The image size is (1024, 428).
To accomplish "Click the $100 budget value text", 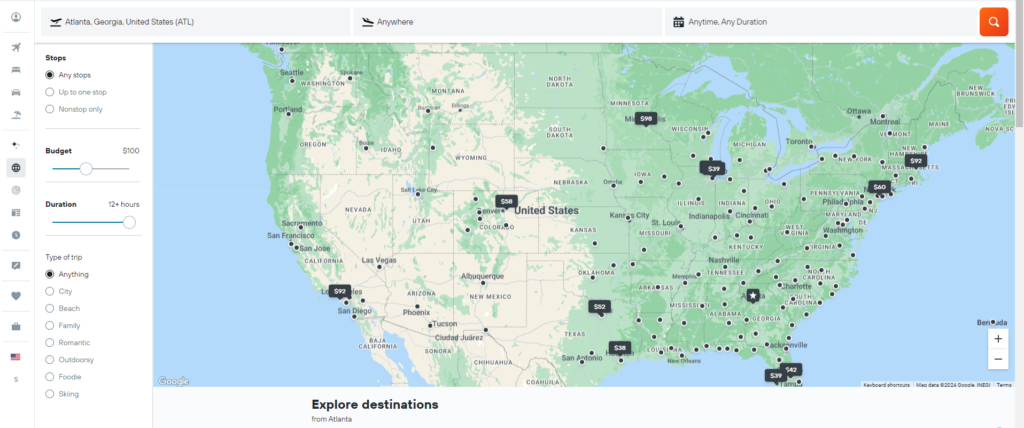I will [131, 151].
